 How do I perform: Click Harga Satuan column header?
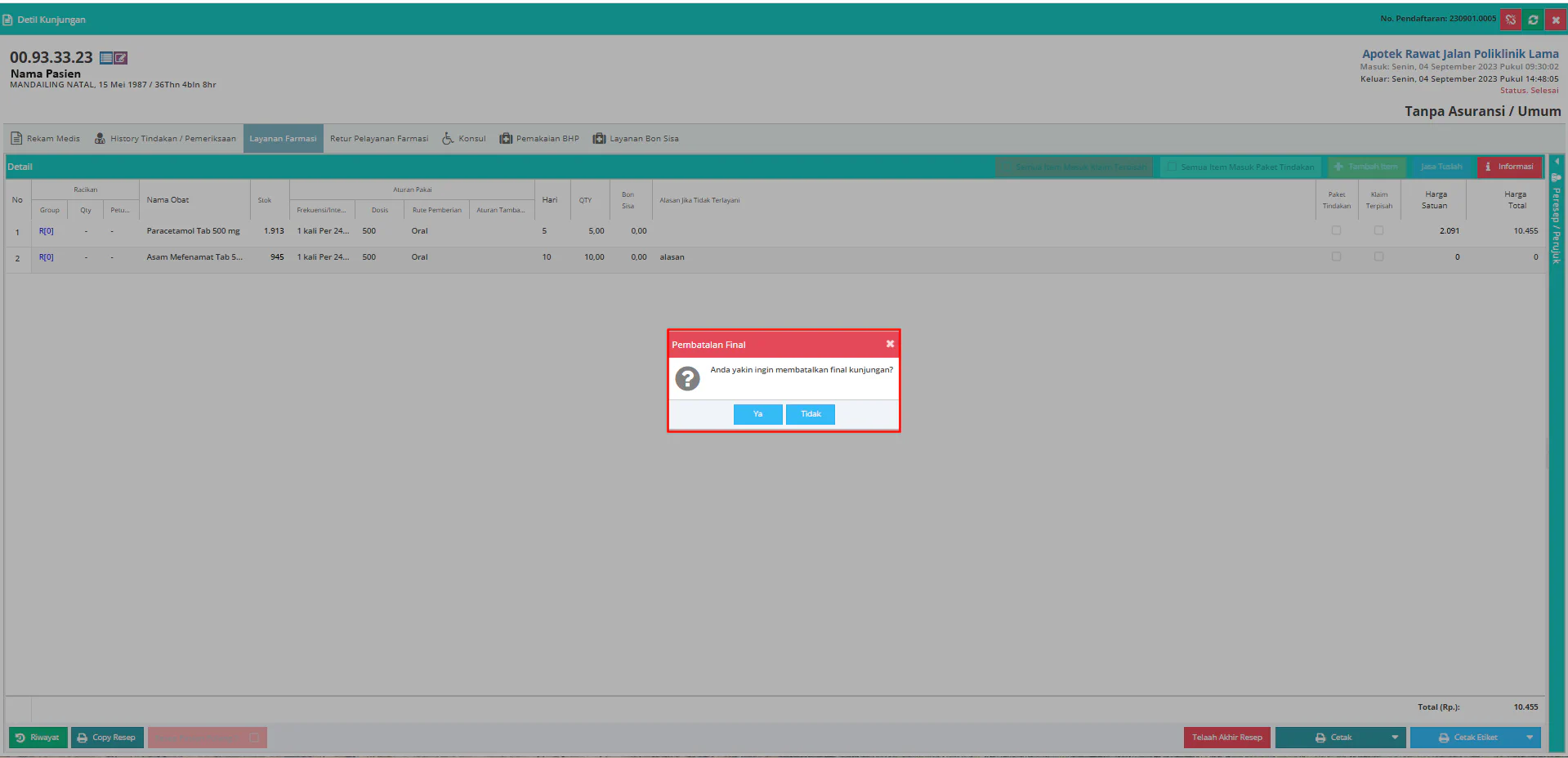coord(1434,200)
